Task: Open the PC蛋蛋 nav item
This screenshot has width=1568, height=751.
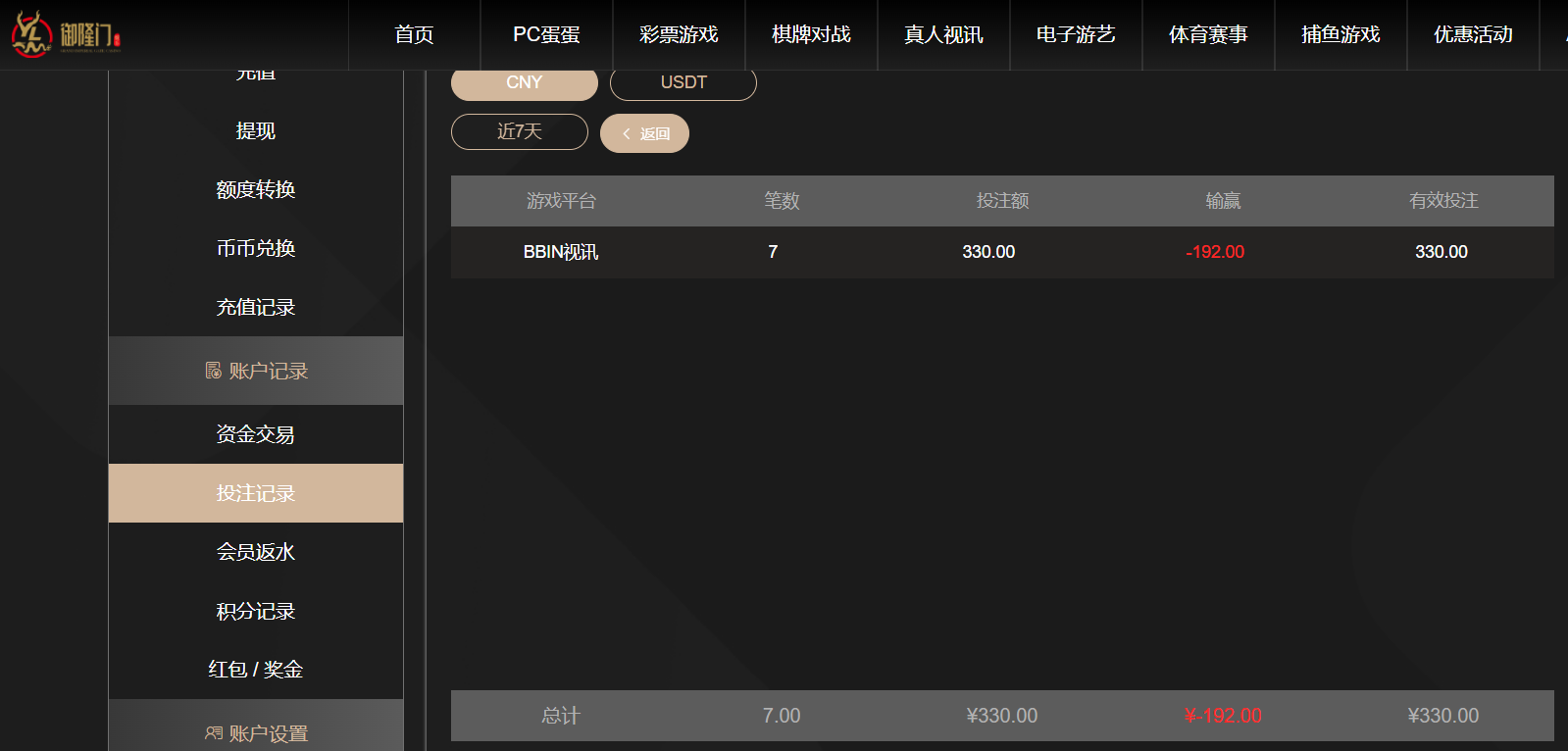Action: tap(546, 34)
